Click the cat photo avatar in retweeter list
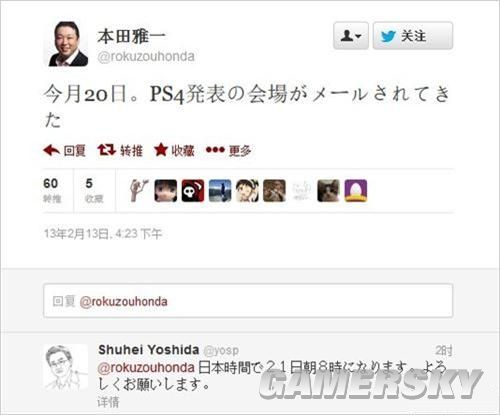The height and width of the screenshot is (415, 500). pos(328,191)
